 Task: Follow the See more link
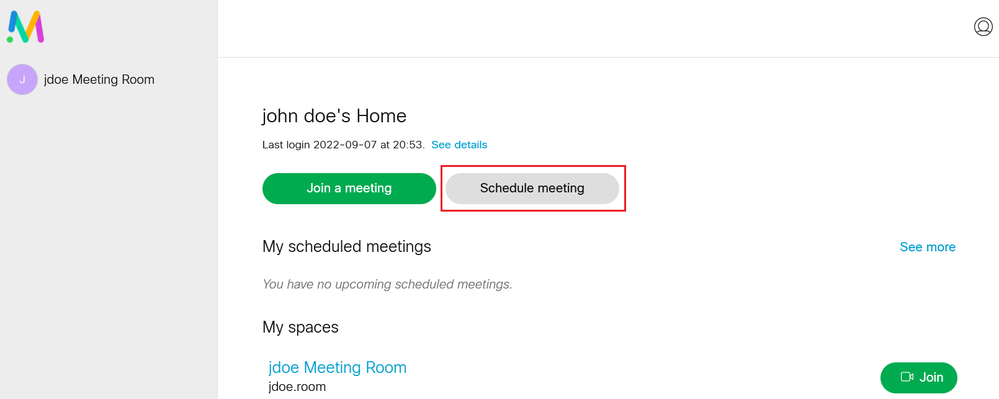click(928, 247)
